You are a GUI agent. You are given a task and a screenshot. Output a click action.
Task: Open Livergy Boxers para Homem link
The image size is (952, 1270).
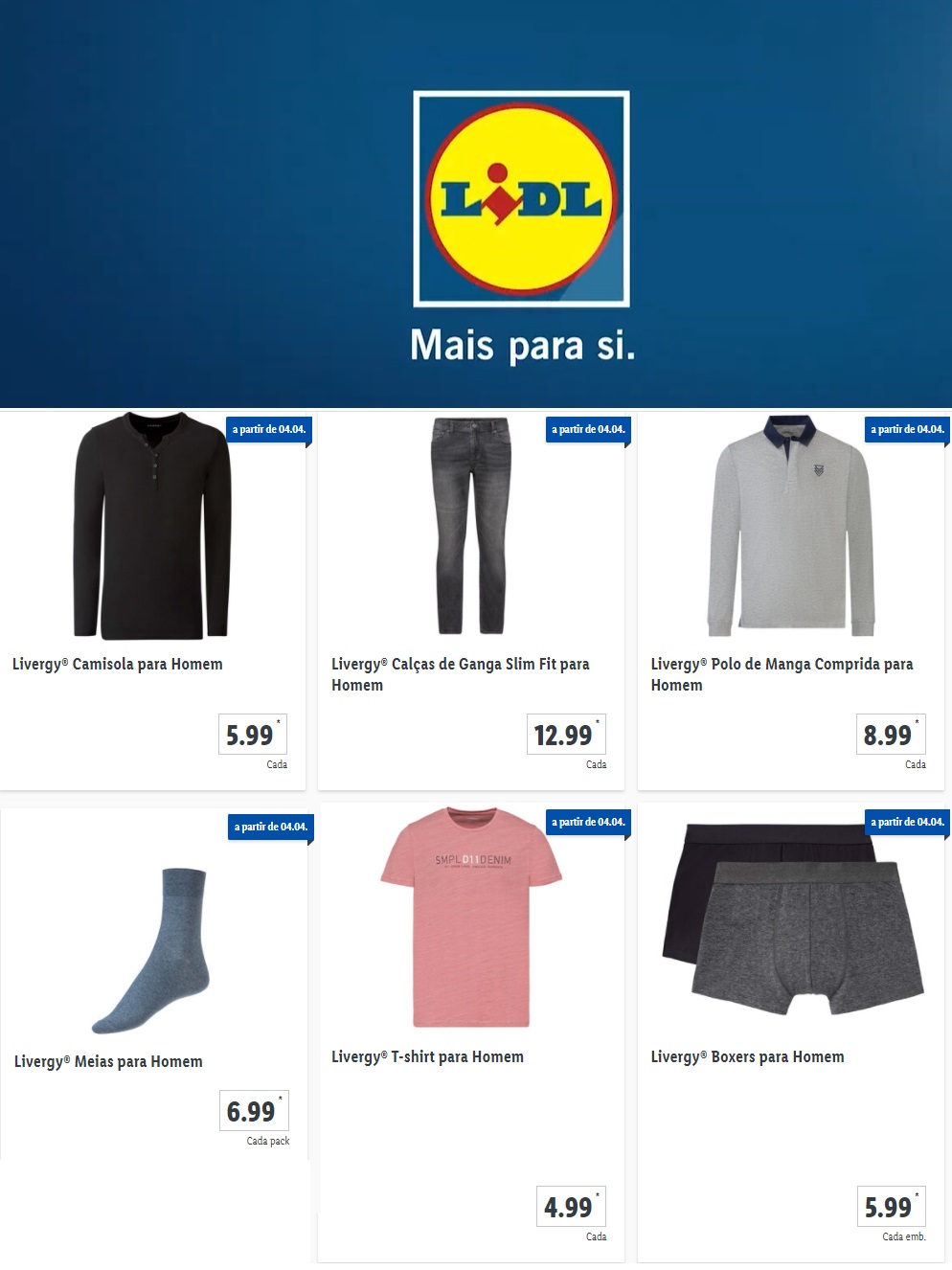click(x=747, y=1056)
